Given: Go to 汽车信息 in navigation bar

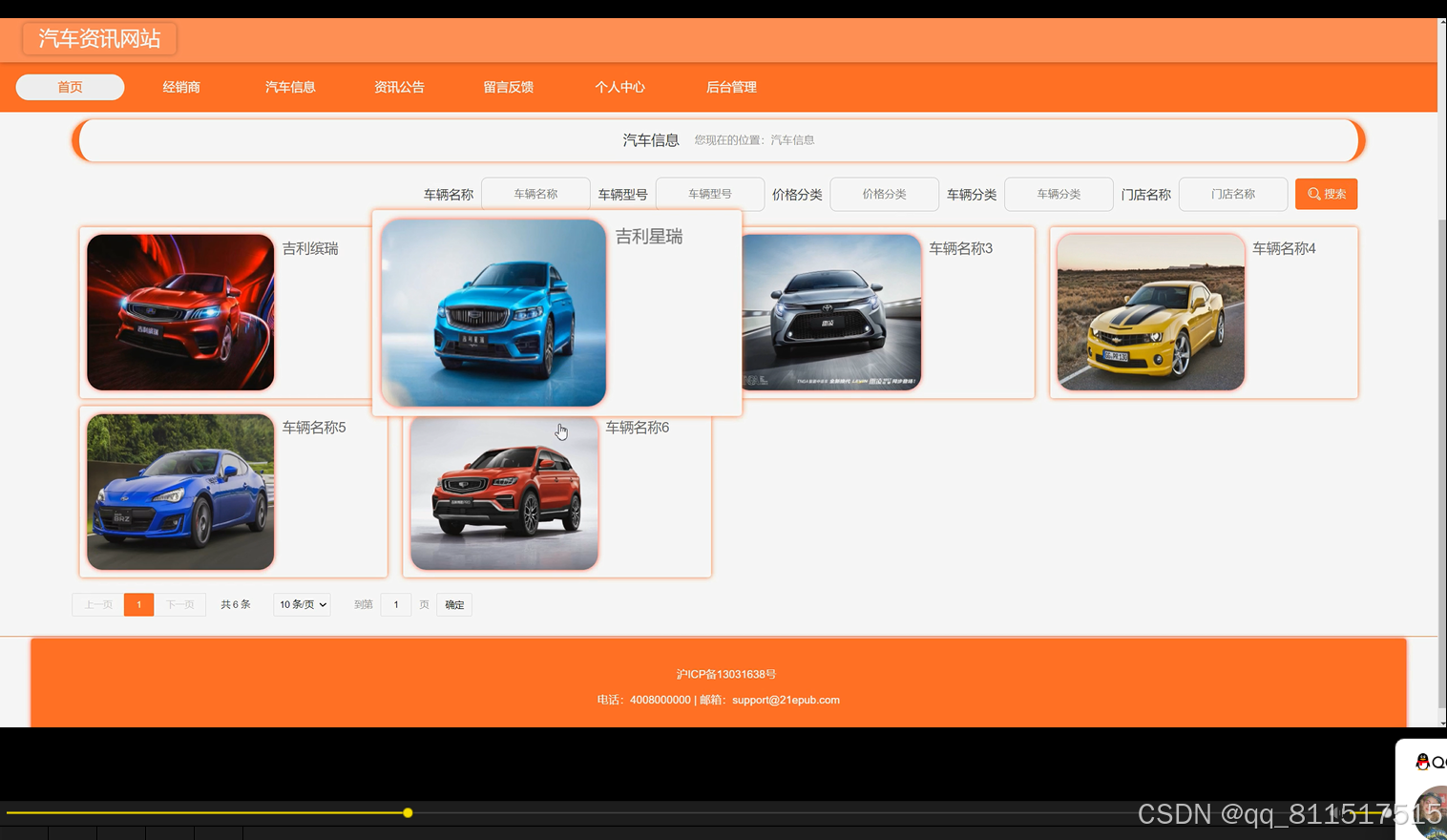Looking at the screenshot, I should click(290, 87).
